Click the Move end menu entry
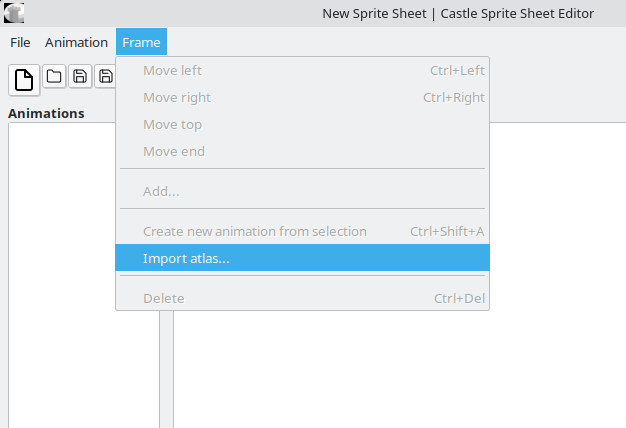The image size is (626, 428). coord(173,151)
